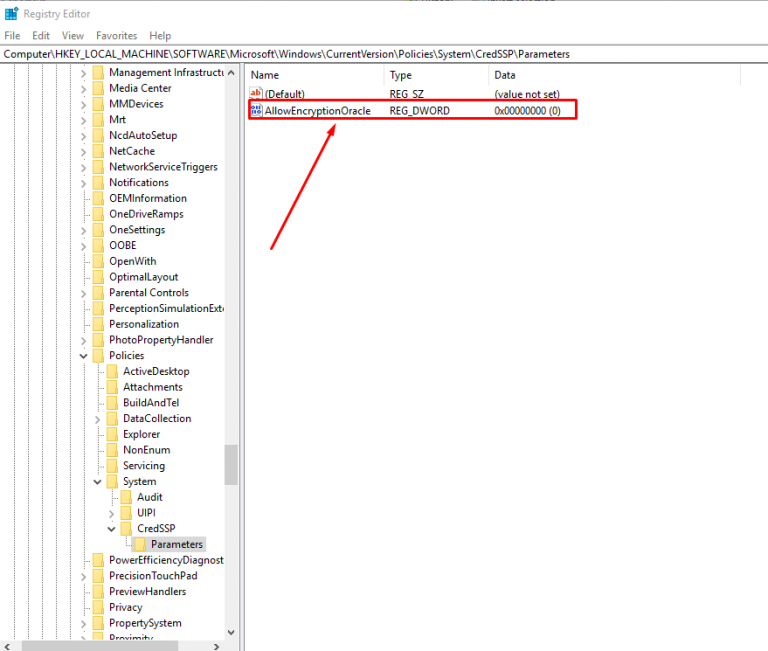Viewport: 768px width, 651px height.
Task: Click the tree pane scroll down arrow
Action: pyautogui.click(x=231, y=631)
